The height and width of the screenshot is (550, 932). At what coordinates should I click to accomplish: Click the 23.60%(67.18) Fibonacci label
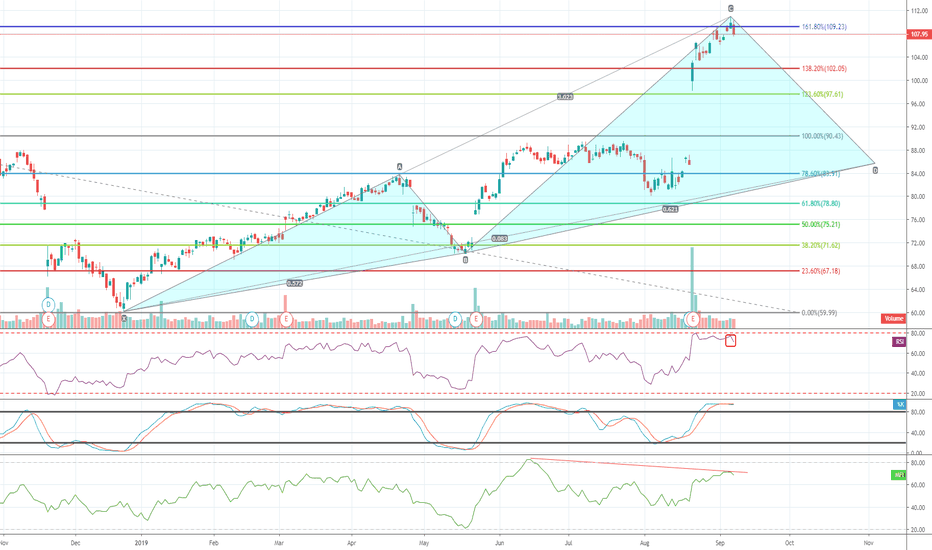pyautogui.click(x=821, y=271)
